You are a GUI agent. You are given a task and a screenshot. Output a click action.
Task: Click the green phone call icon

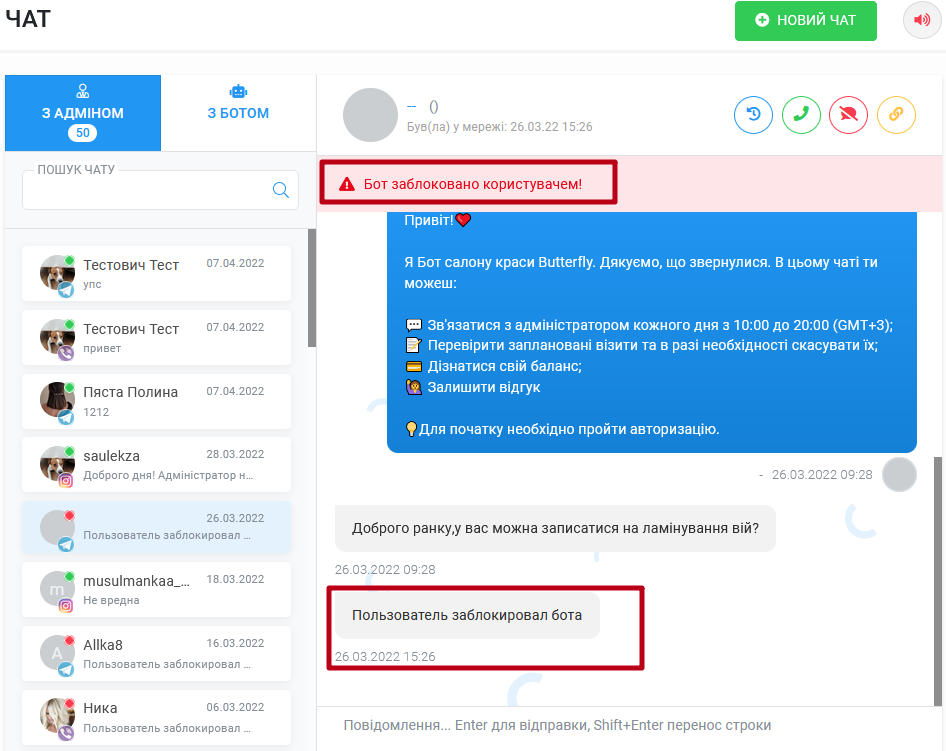pos(801,114)
